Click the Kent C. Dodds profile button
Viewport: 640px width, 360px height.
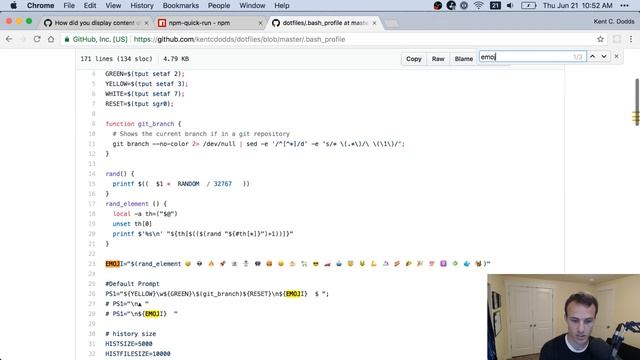coord(614,21)
